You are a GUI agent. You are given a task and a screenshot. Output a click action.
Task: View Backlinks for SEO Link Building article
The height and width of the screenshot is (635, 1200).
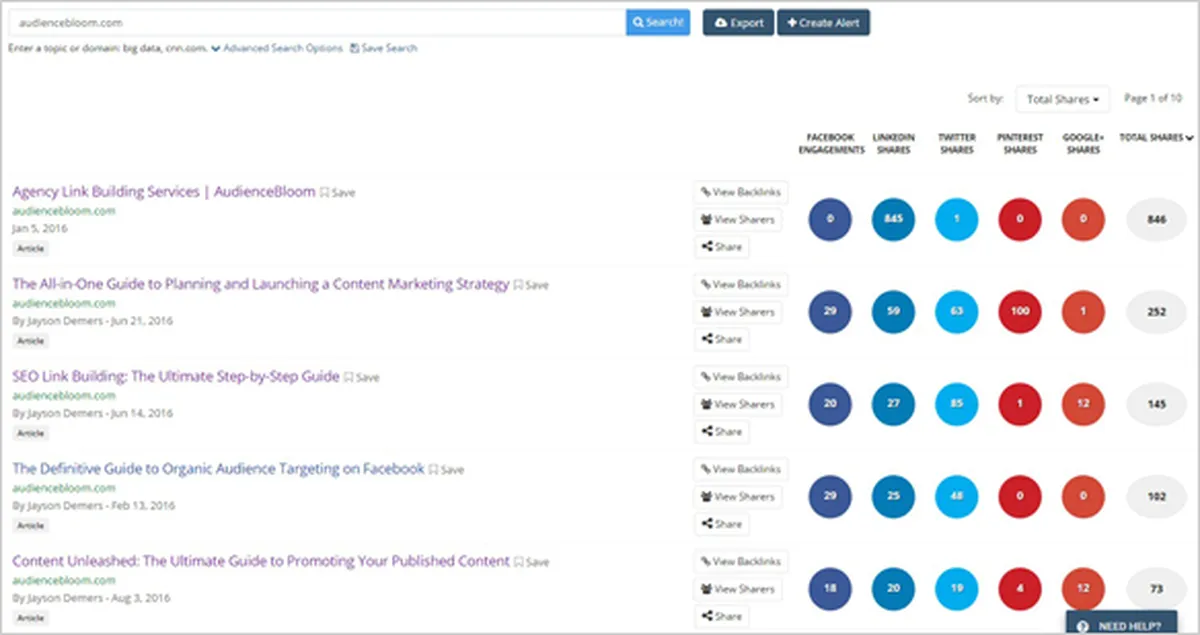coord(741,377)
